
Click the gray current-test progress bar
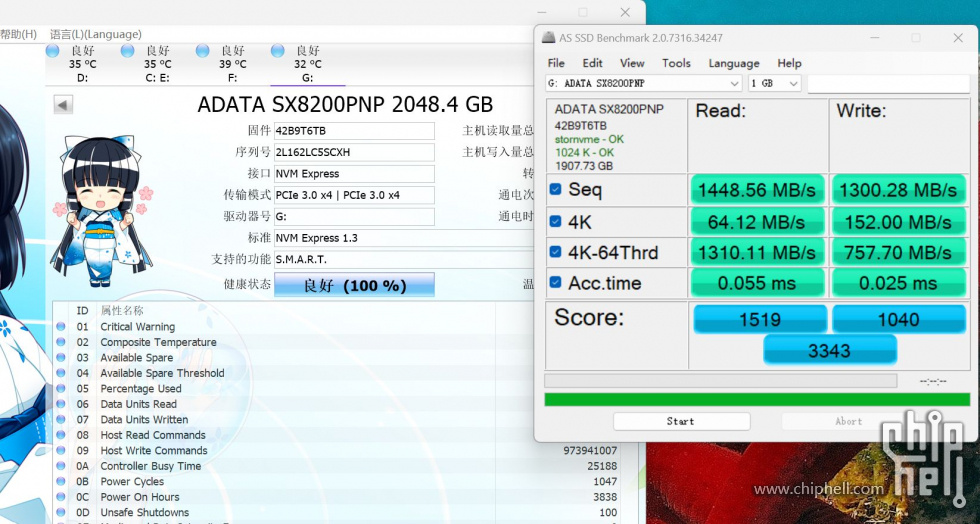pyautogui.click(x=721, y=381)
